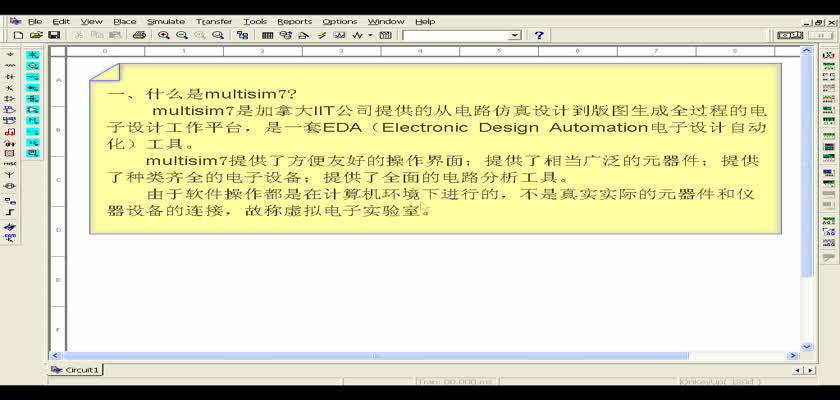Show virtual measurement components
Viewport: 840px width, 400px height.
click(33, 153)
